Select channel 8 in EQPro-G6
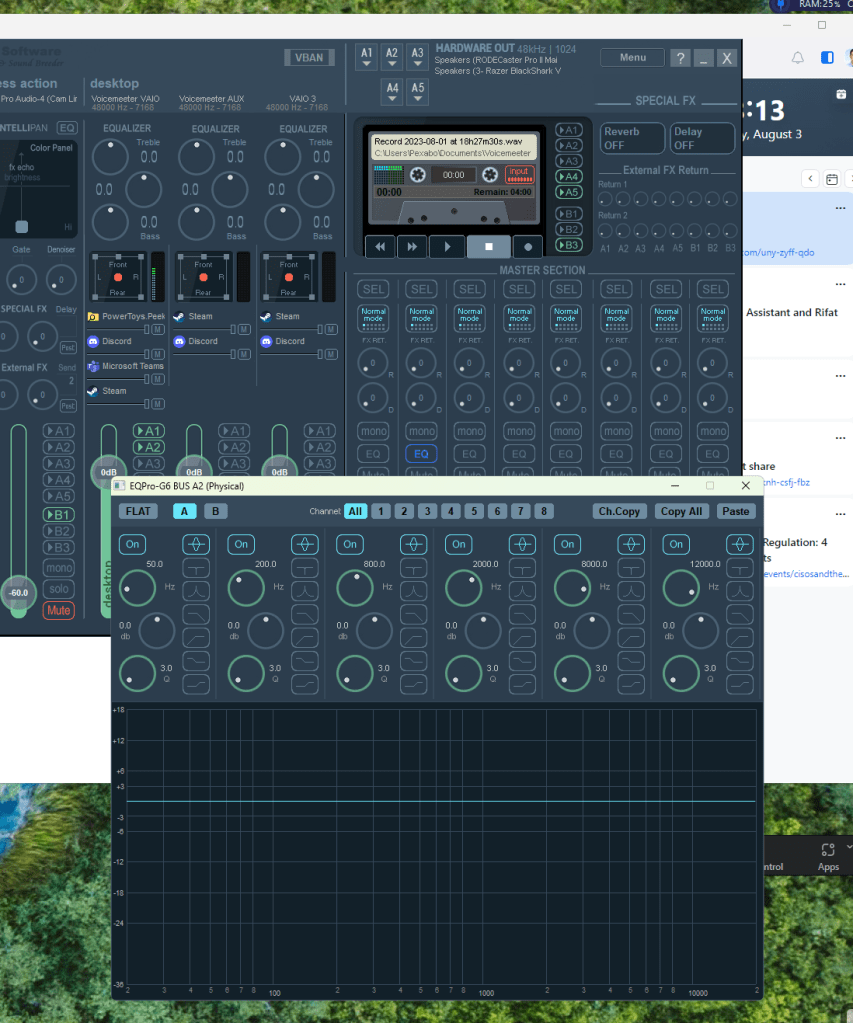This screenshot has width=853, height=1023. [544, 512]
